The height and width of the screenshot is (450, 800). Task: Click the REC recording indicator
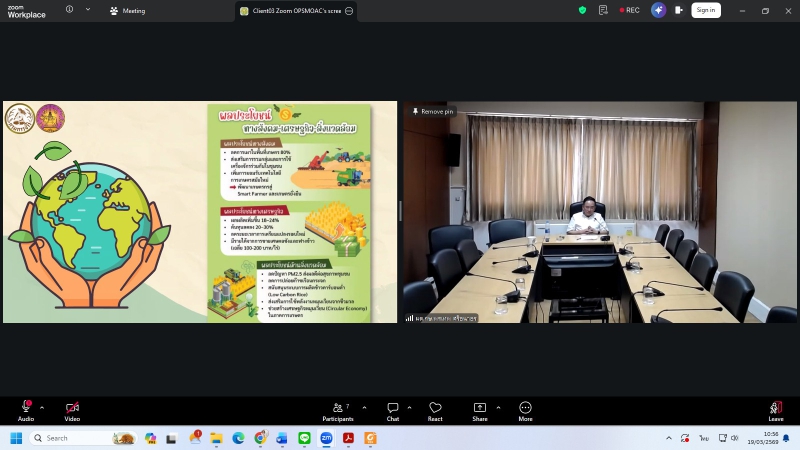629,10
